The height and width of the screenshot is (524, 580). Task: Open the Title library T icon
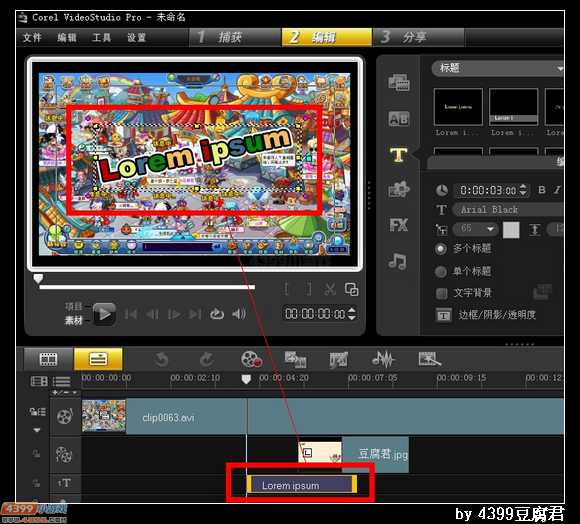398,155
